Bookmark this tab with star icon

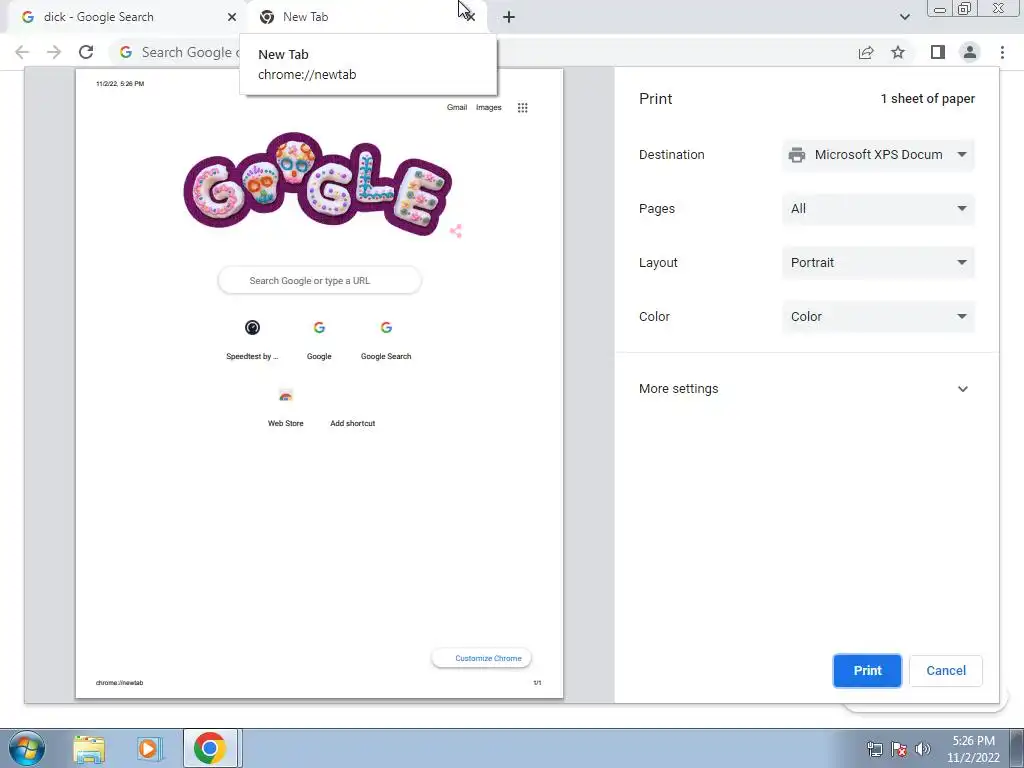click(x=898, y=52)
